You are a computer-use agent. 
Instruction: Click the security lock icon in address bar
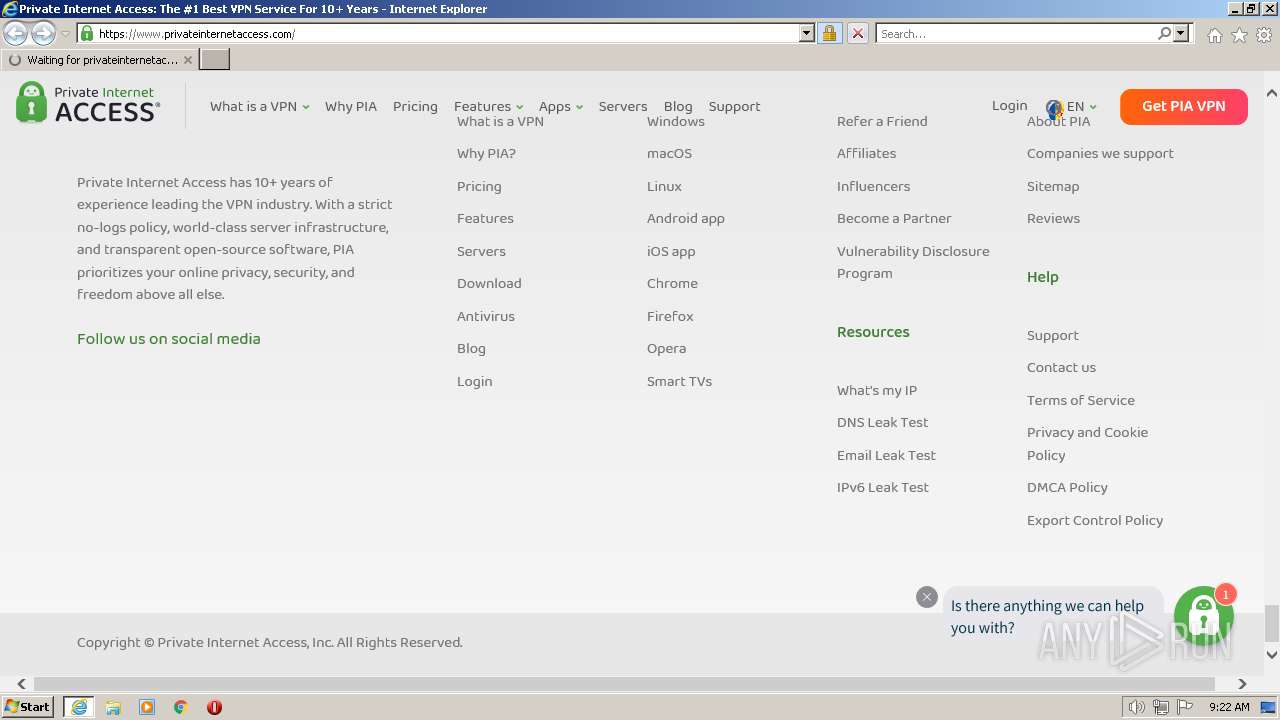point(829,33)
